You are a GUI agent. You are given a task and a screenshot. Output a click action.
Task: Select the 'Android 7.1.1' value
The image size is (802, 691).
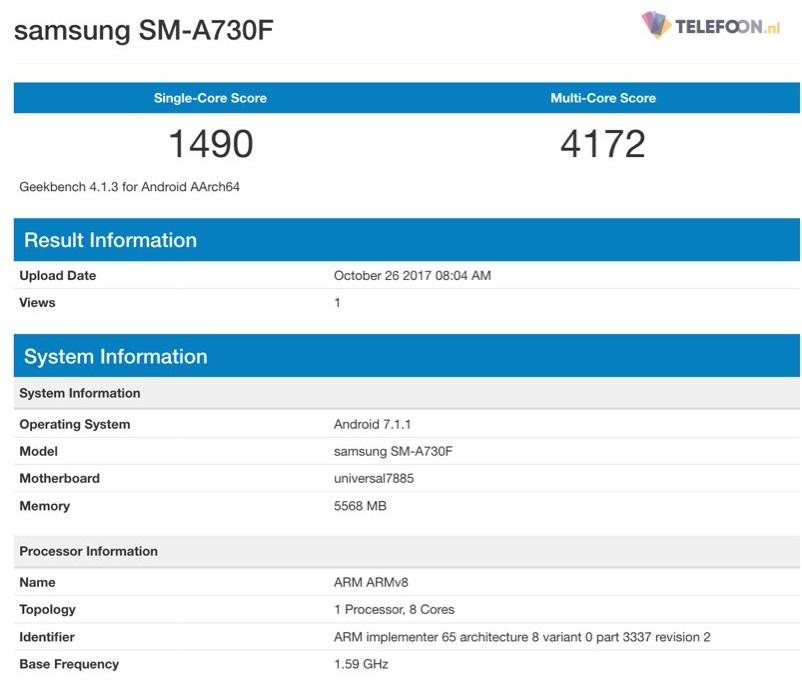(372, 425)
